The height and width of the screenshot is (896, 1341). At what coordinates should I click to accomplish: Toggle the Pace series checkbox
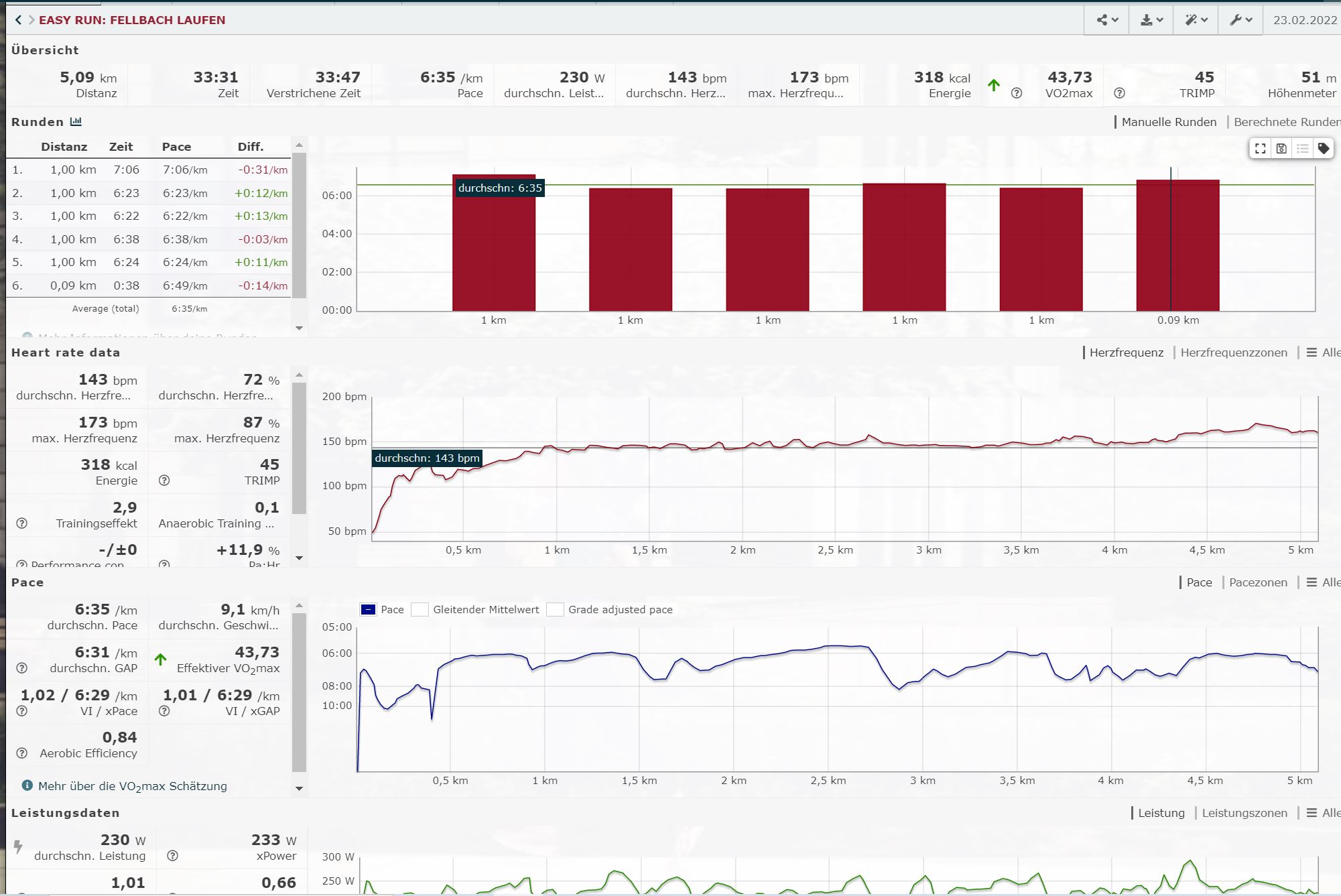coord(369,609)
